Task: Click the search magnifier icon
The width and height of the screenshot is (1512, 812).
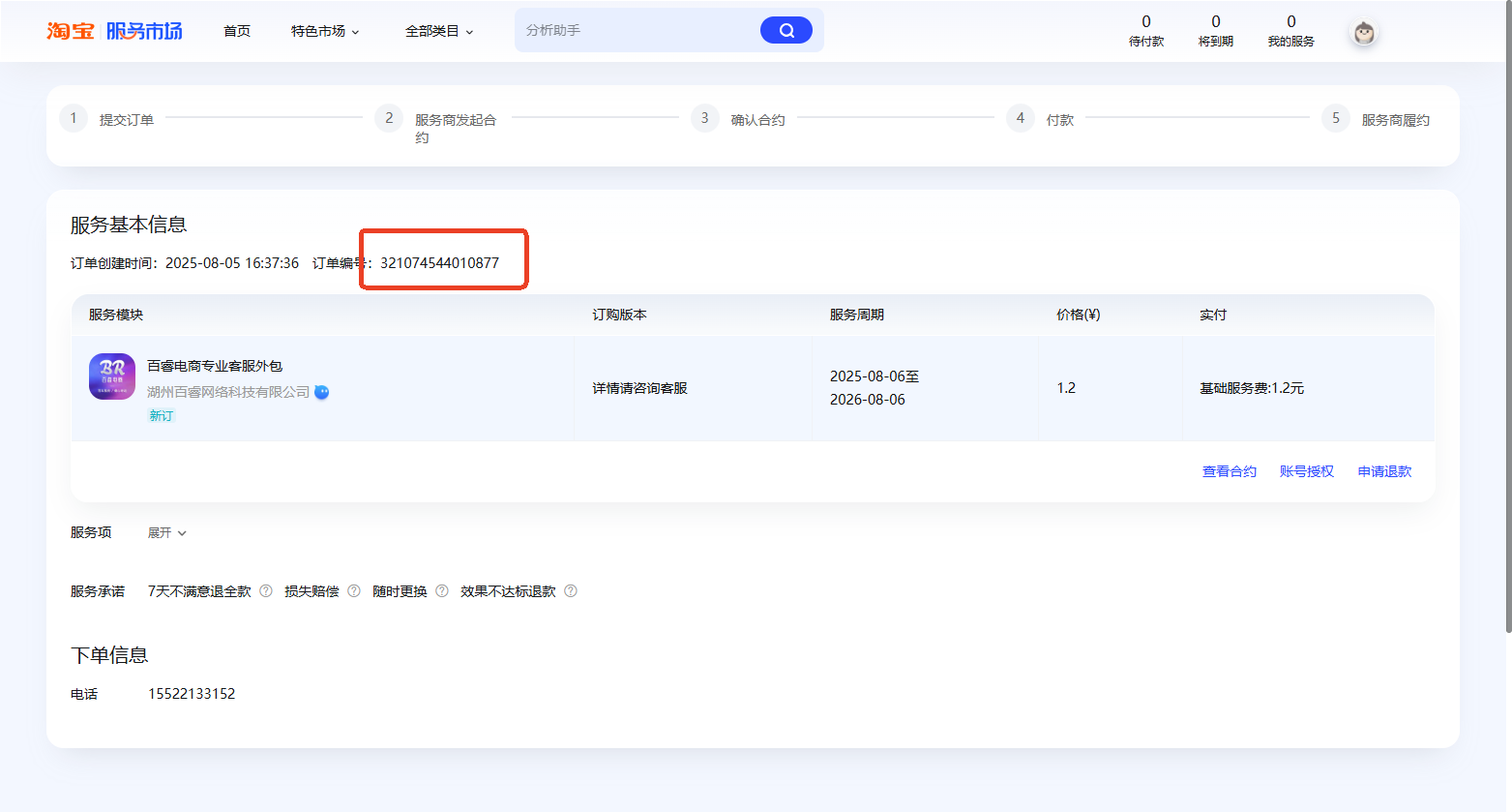Action: [786, 30]
